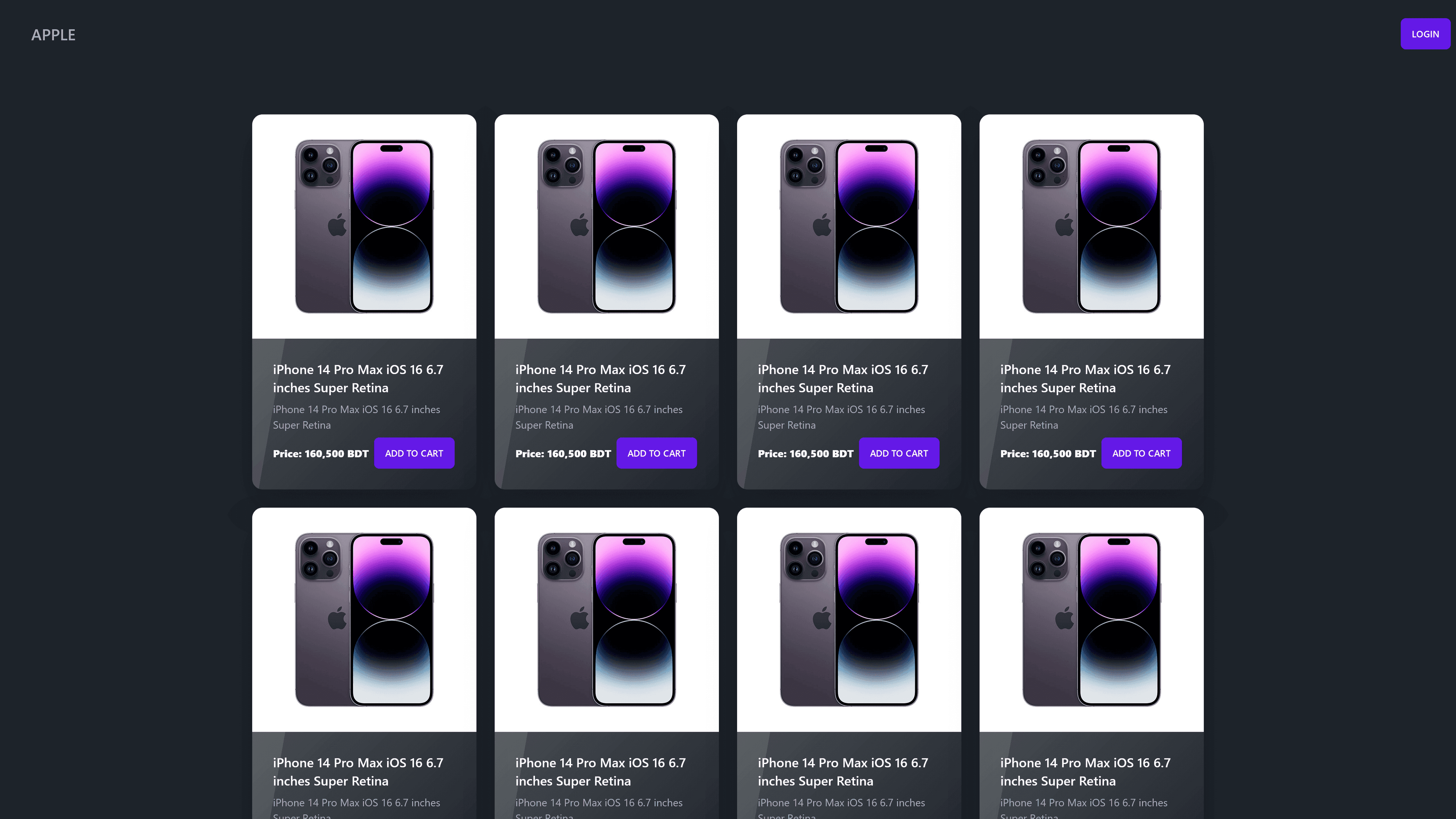Add the first top-row iPhone to cart

pyautogui.click(x=414, y=453)
